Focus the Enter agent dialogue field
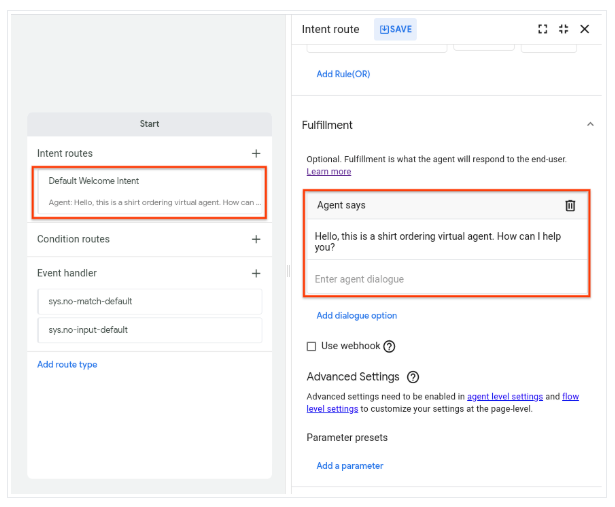The height and width of the screenshot is (507, 615). [447, 279]
